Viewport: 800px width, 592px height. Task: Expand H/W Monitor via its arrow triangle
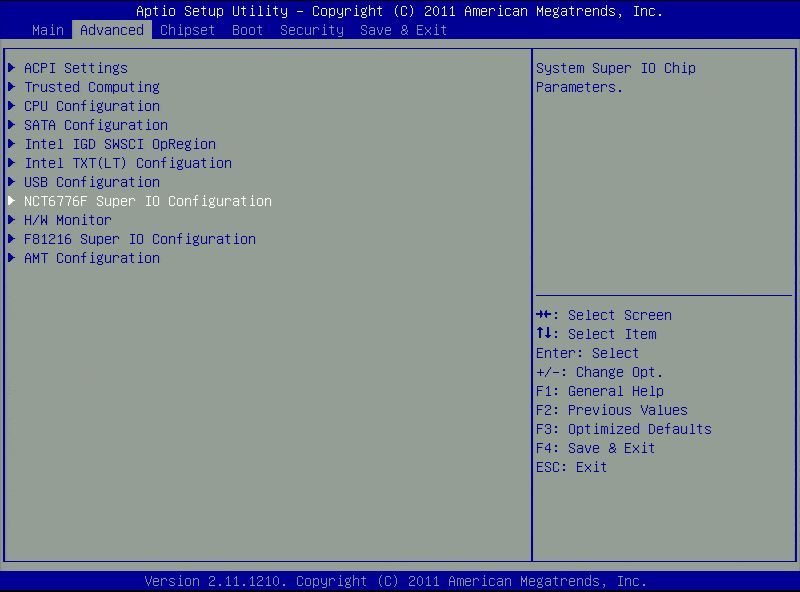click(x=12, y=220)
